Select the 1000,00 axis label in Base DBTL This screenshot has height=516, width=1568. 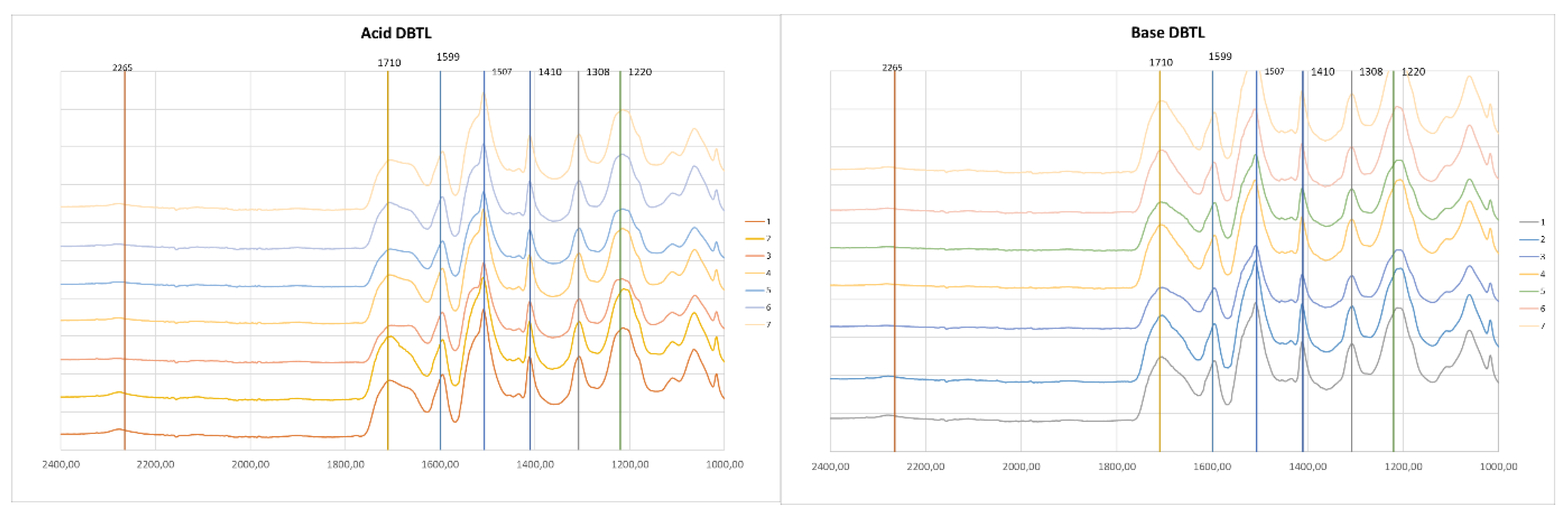(x=1499, y=466)
